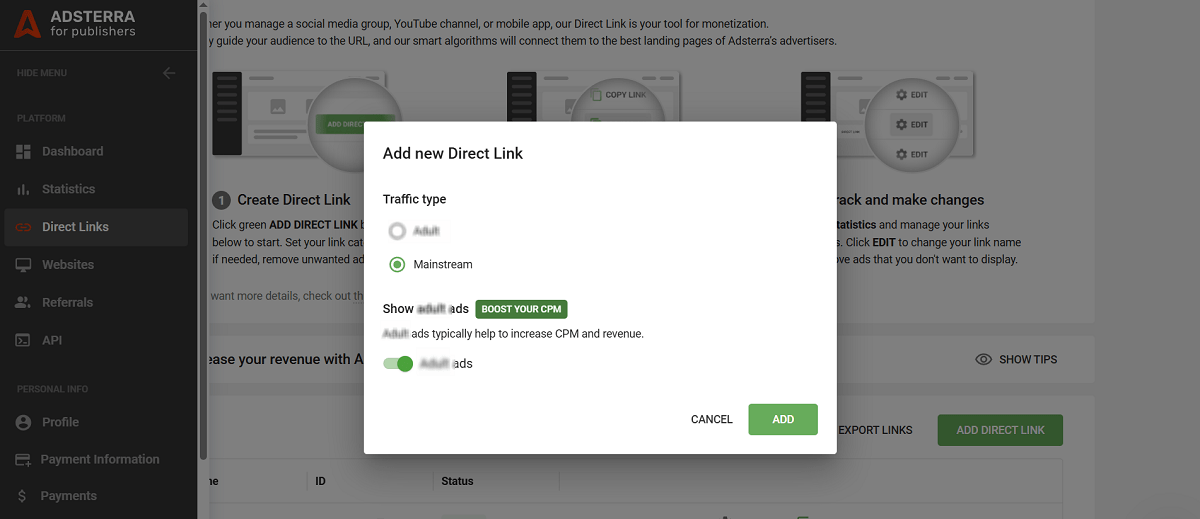
Task: Click the ID column header
Action: (320, 481)
